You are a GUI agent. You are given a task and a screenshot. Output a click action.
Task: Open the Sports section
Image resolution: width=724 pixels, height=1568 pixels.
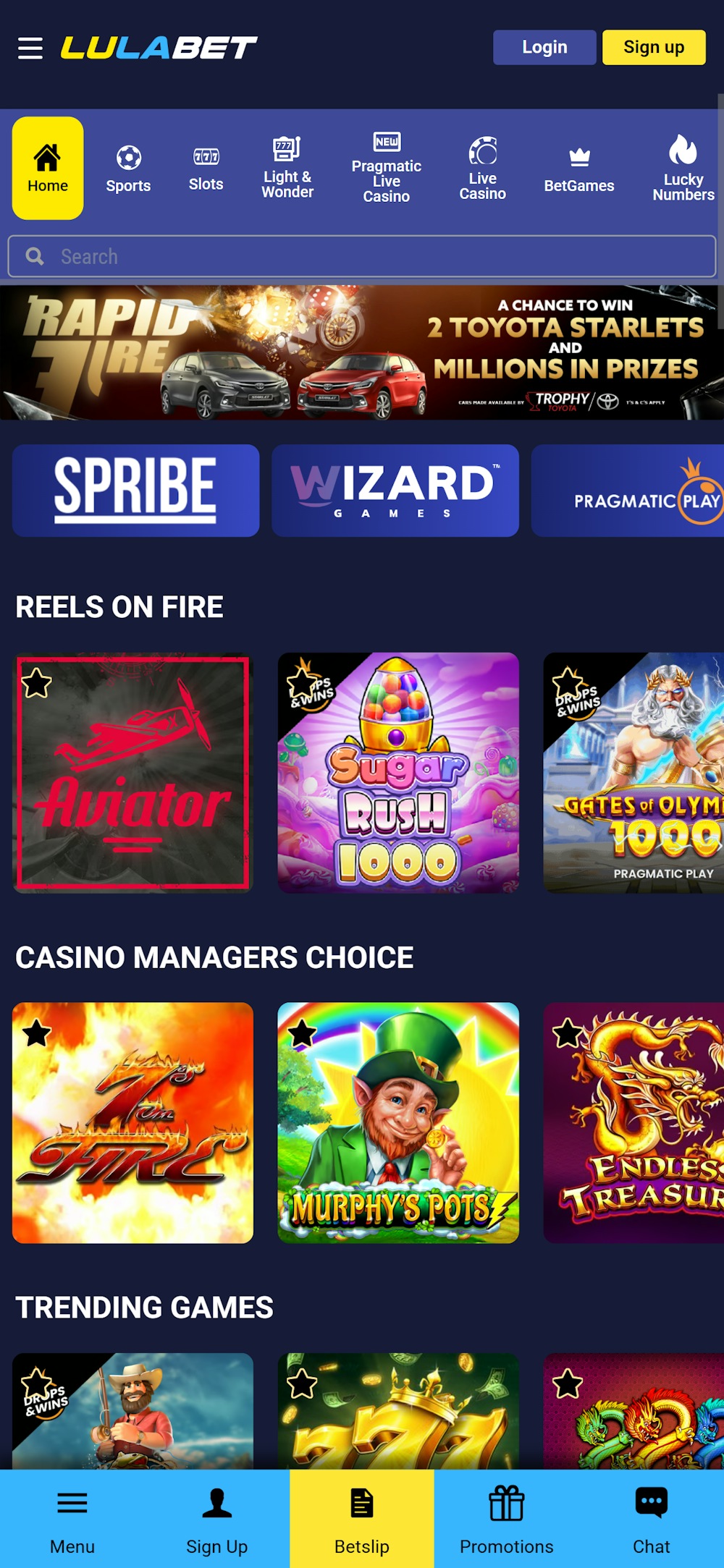coord(128,169)
